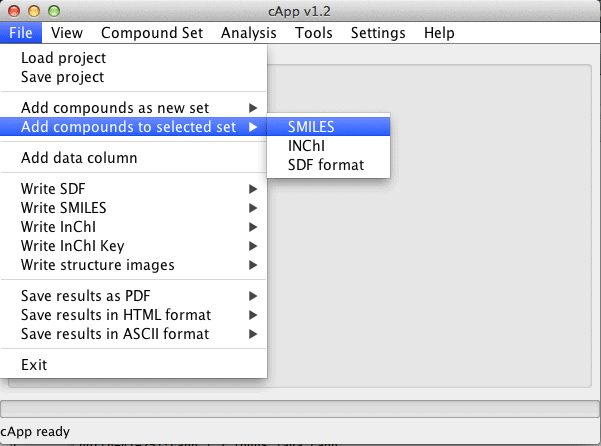Pick SDF format in submenu
601x446 pixels.
[x=328, y=165]
